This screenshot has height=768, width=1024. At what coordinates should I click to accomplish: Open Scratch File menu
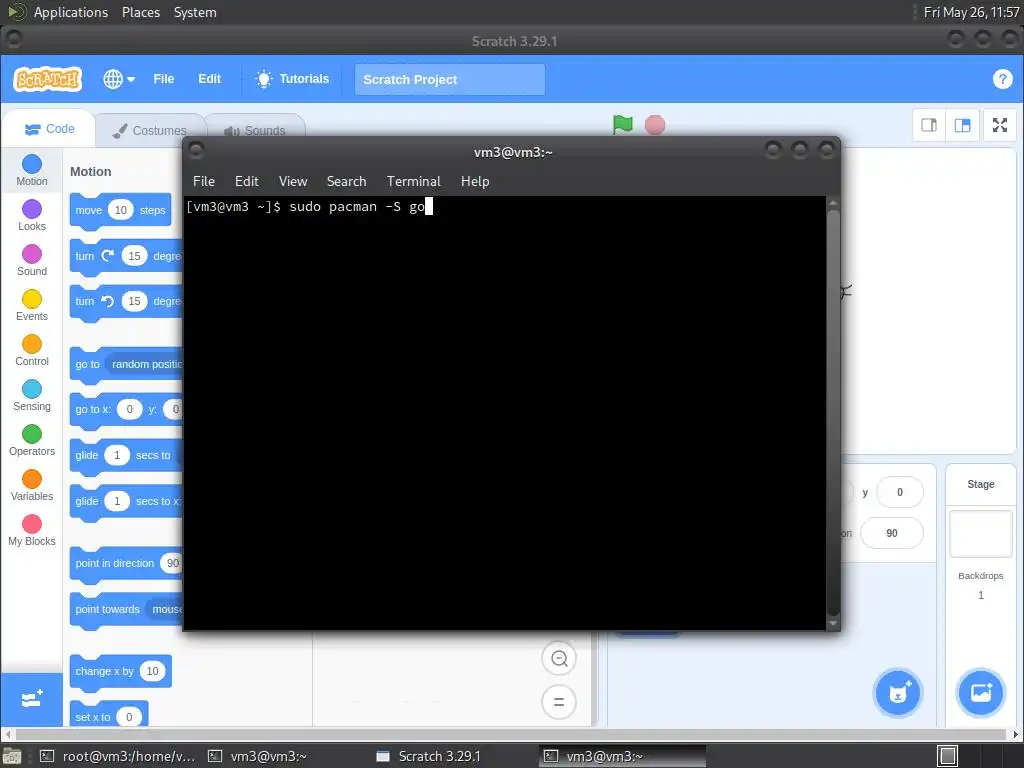click(x=163, y=79)
